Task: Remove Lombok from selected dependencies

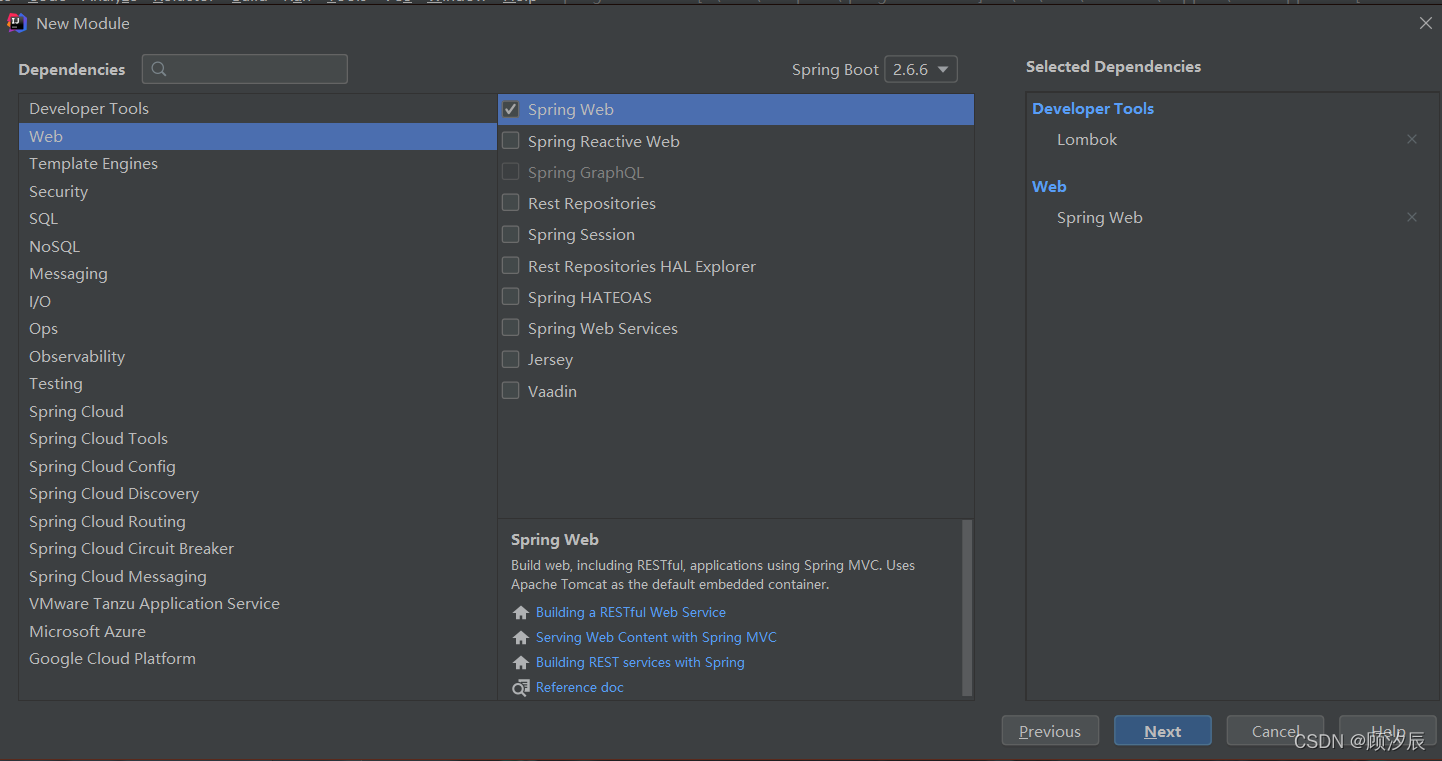Action: click(1411, 139)
